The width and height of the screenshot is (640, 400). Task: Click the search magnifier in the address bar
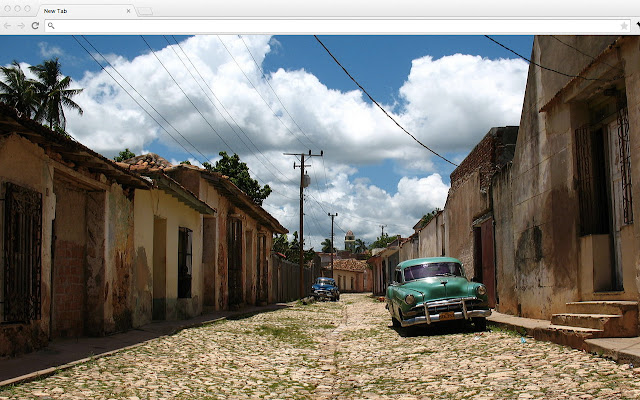(x=51, y=26)
